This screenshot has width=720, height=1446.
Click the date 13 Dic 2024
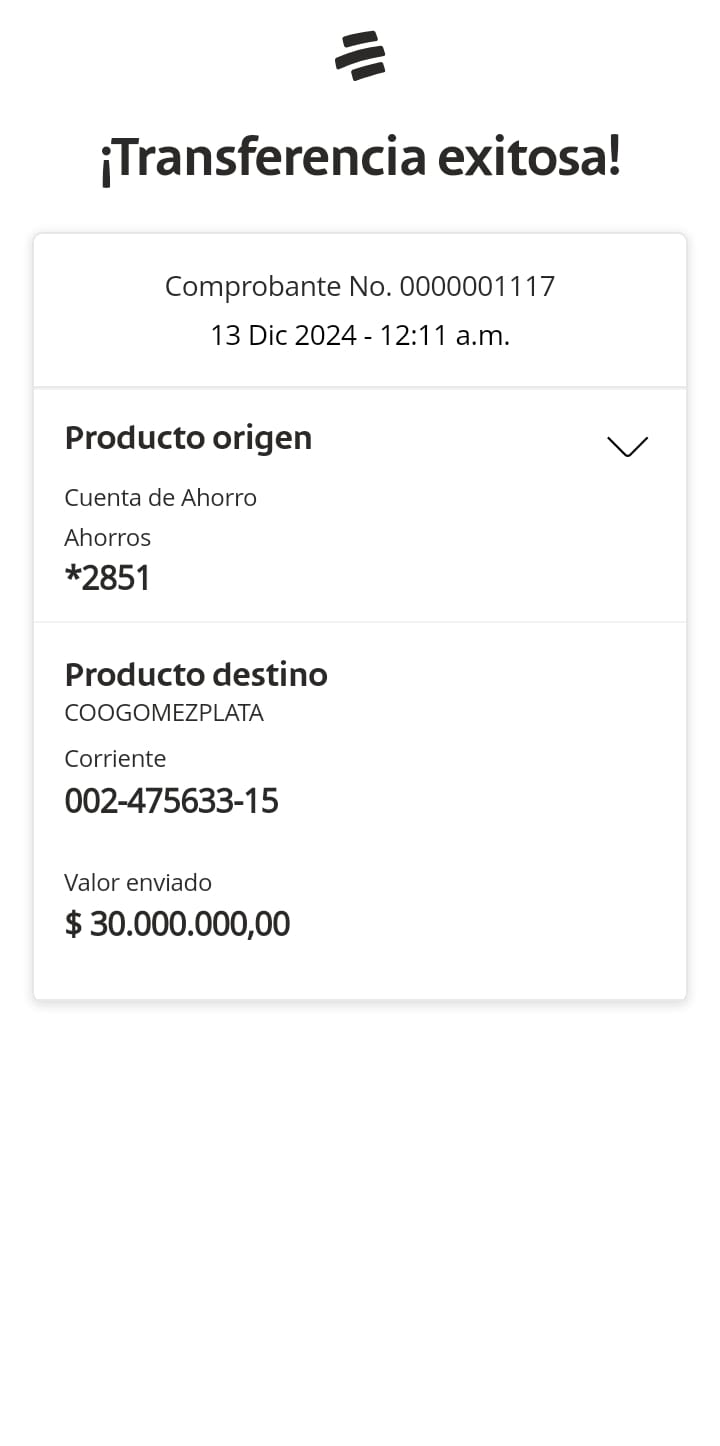(x=283, y=336)
